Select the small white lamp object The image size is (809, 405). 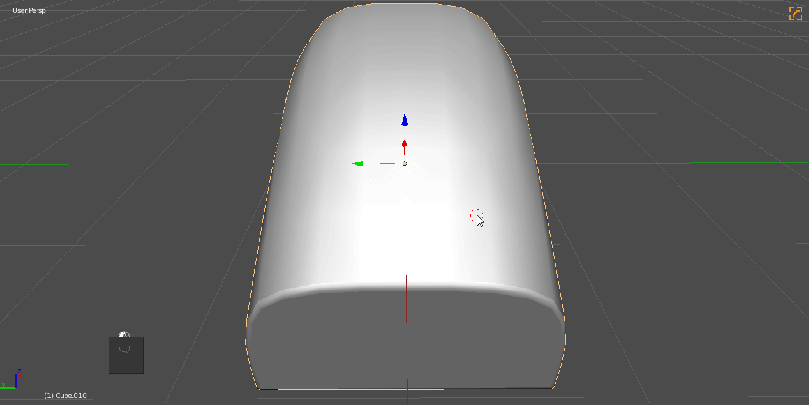point(124,336)
